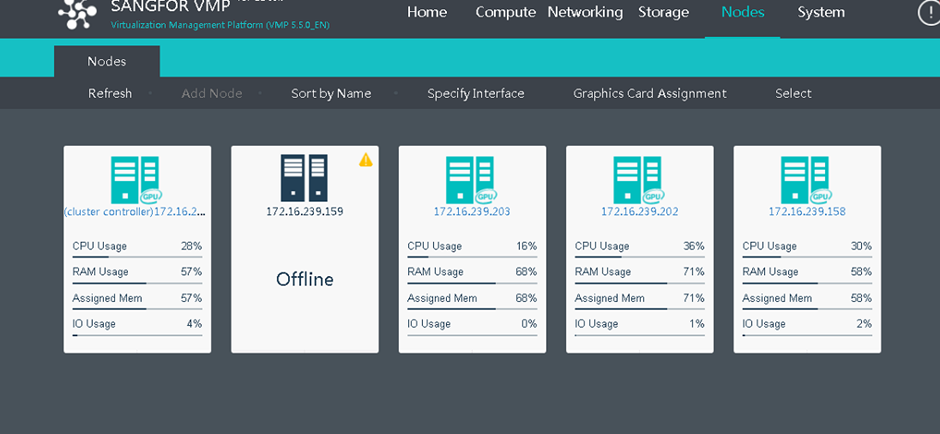Open the Storage menu
This screenshot has height=434, width=940.
click(663, 13)
